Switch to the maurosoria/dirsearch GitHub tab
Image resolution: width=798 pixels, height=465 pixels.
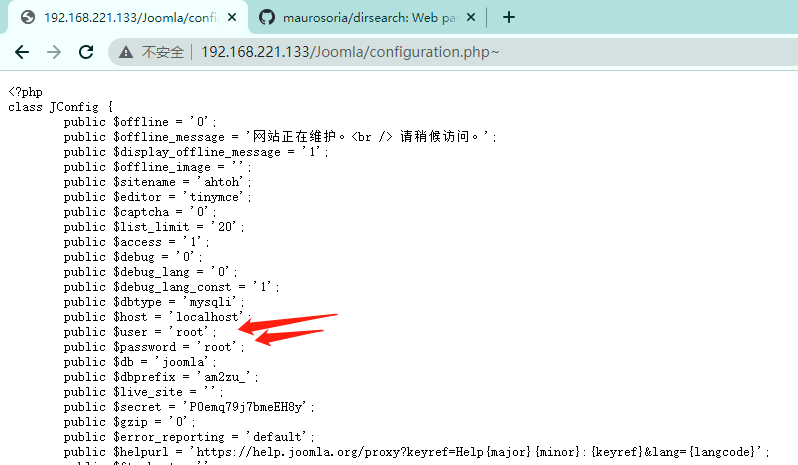coord(367,17)
